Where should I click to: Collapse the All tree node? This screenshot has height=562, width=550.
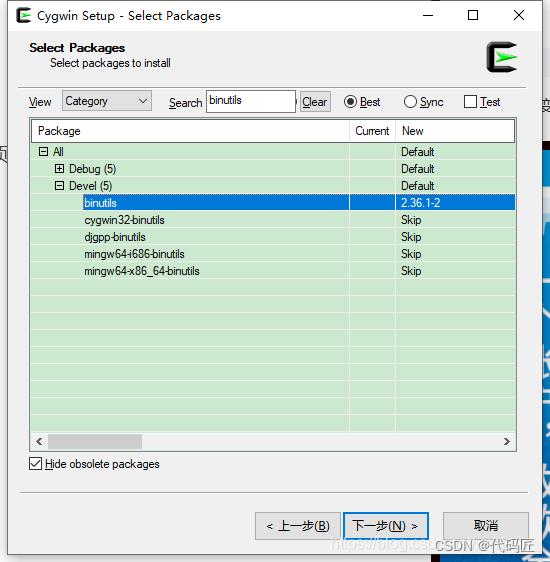point(43,152)
